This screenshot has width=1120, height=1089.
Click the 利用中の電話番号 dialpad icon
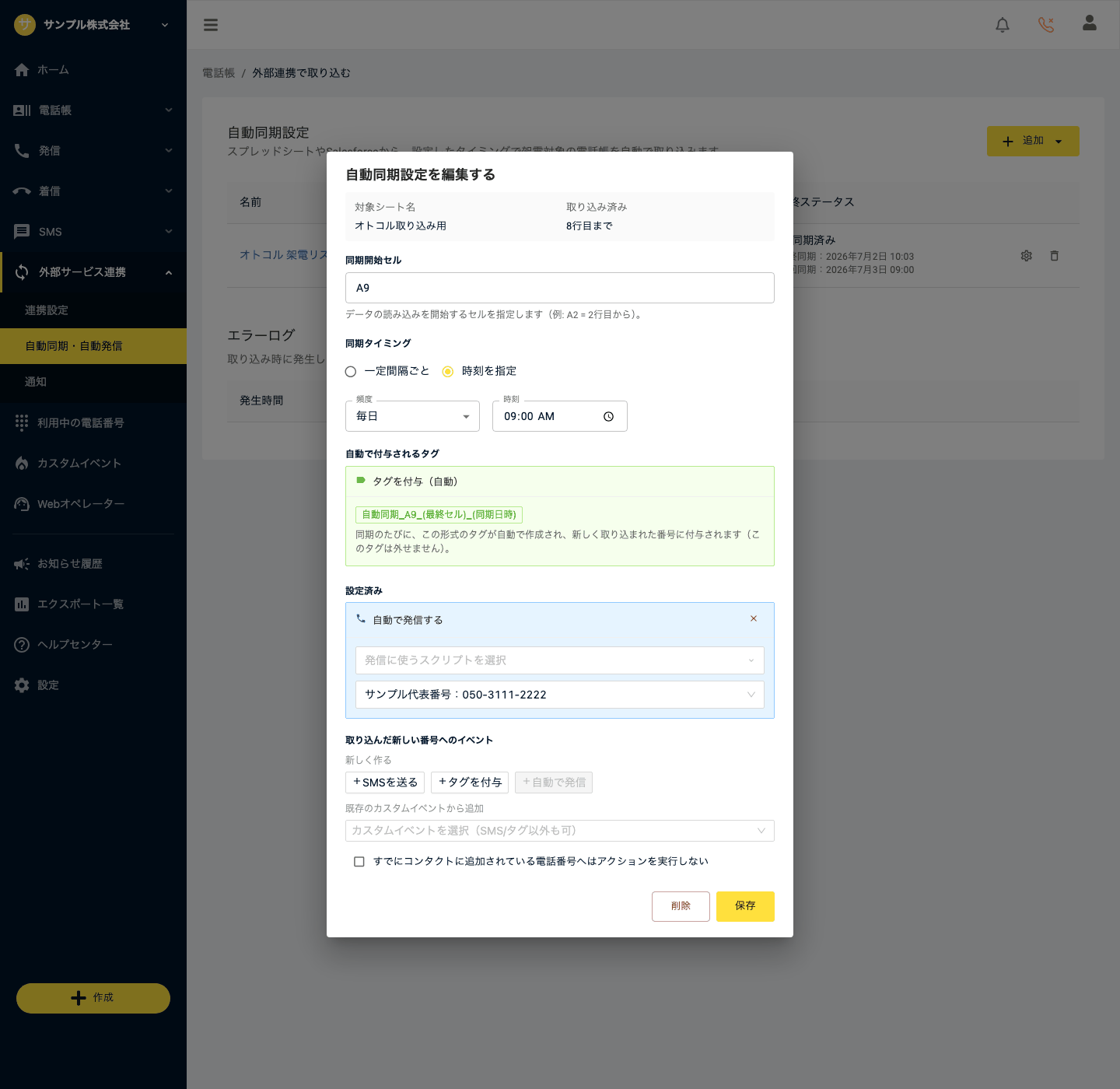22,422
